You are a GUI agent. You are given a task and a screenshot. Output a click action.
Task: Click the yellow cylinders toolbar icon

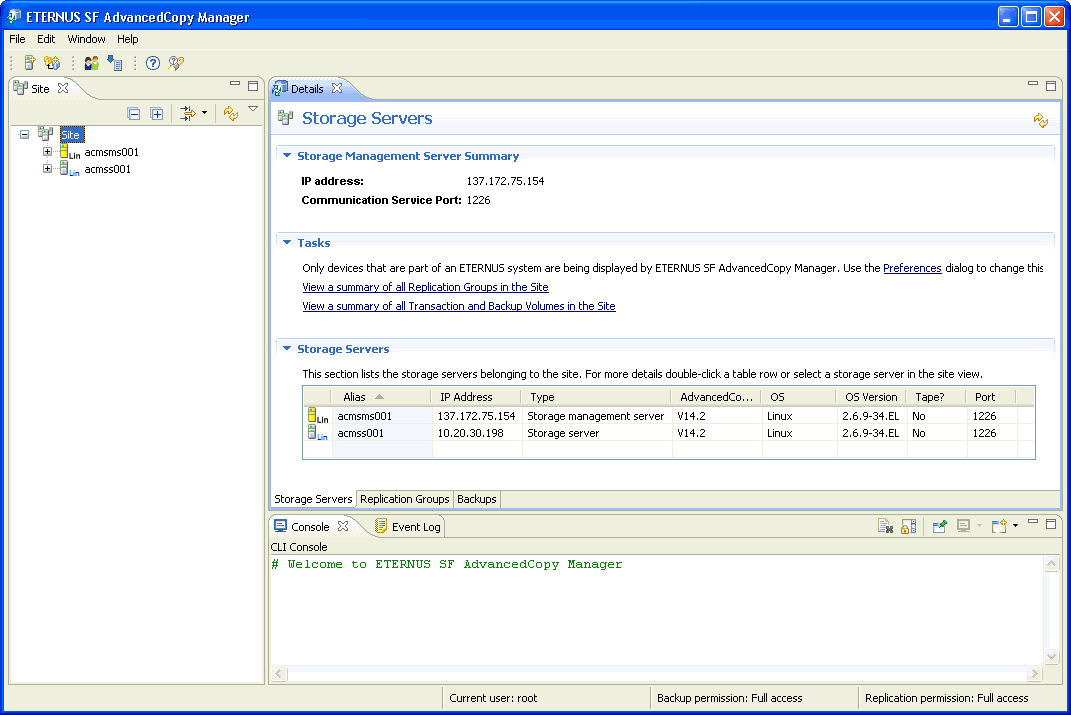click(x=52, y=63)
